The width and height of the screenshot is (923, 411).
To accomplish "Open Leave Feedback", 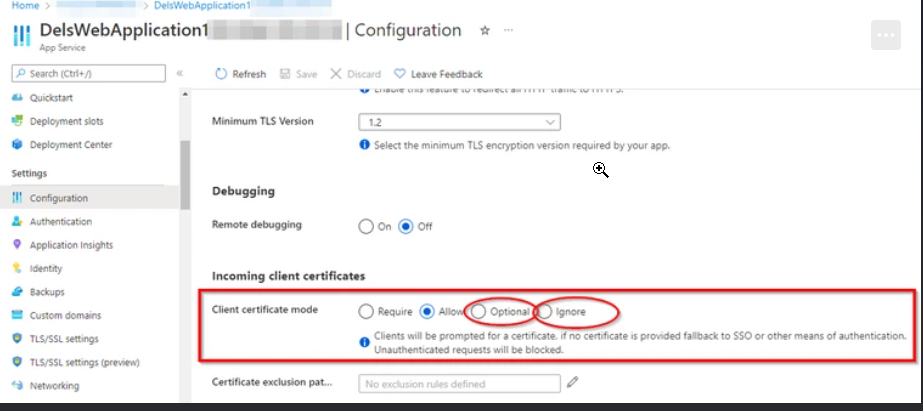I will click(439, 74).
